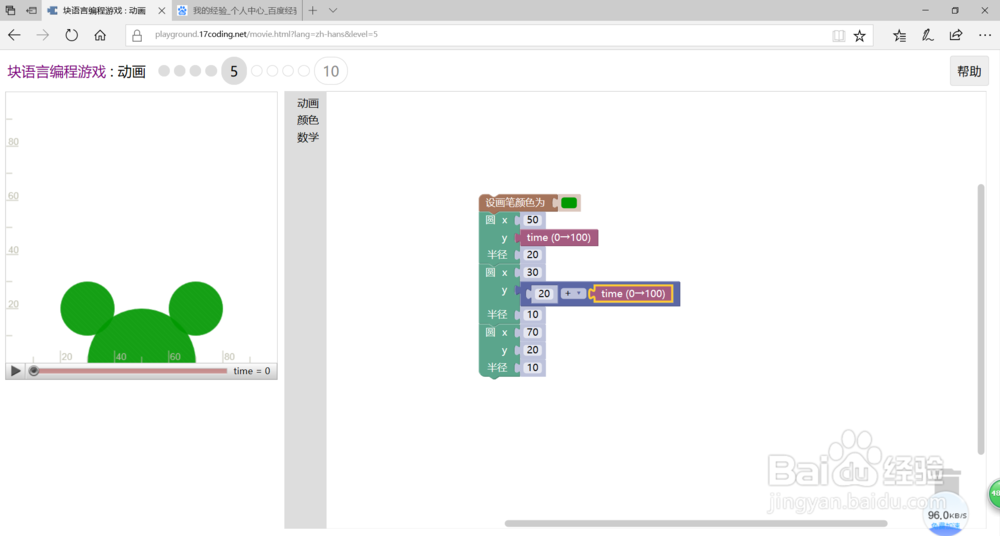Open the 动画 block category
This screenshot has height=536, width=1000.
click(x=307, y=103)
